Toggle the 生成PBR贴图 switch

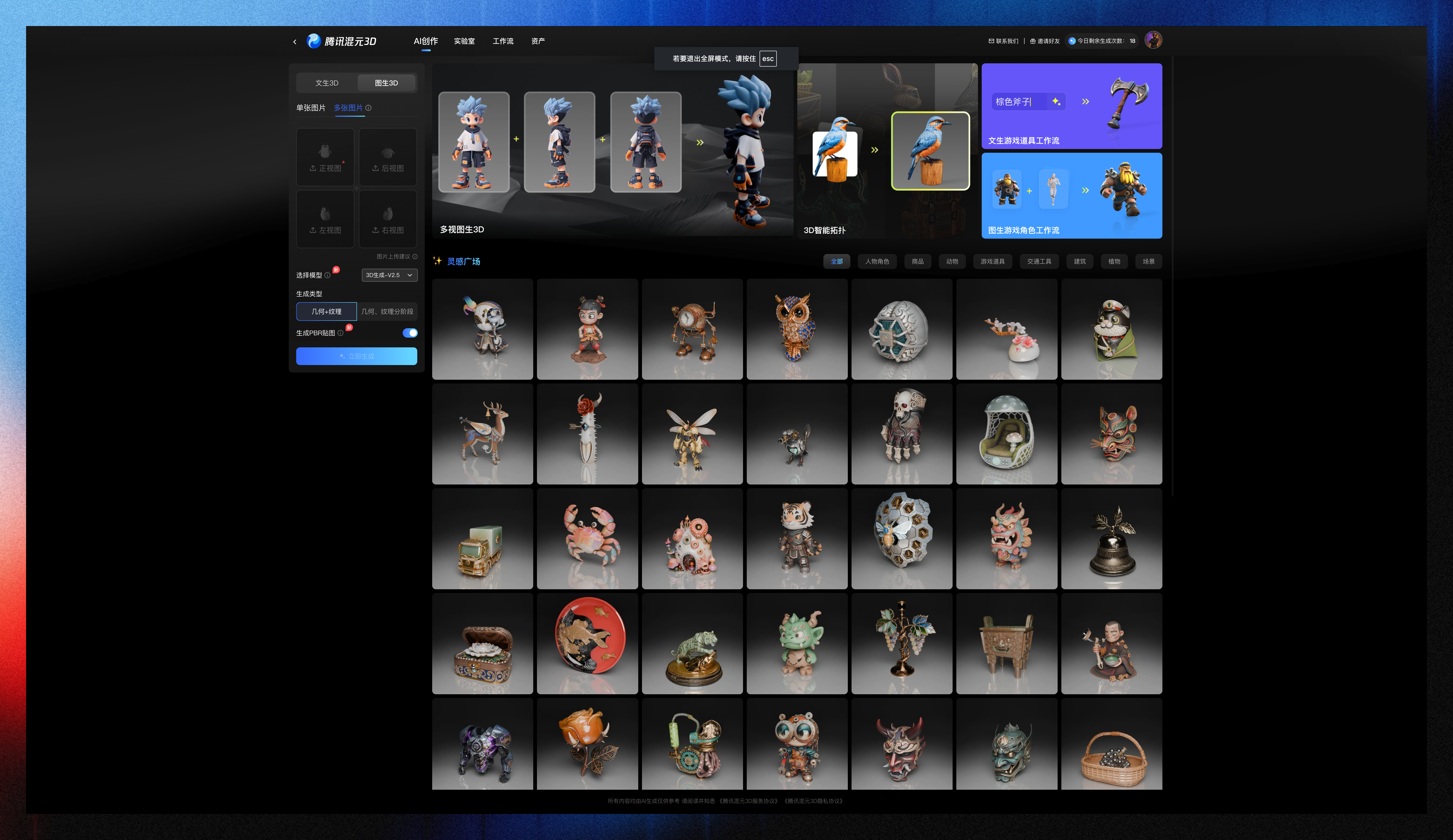point(410,333)
